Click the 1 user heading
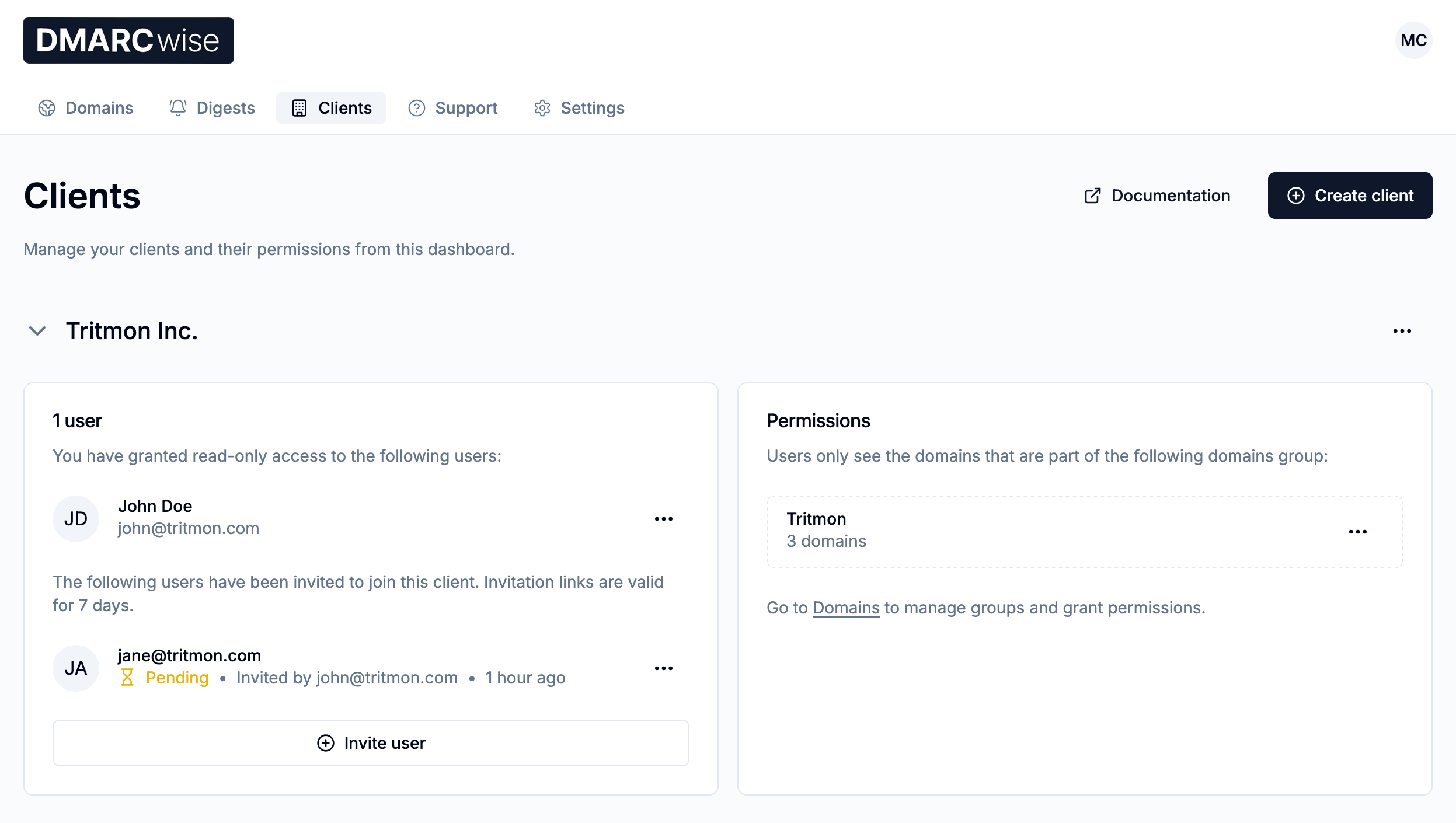This screenshot has height=823, width=1456. click(x=77, y=421)
